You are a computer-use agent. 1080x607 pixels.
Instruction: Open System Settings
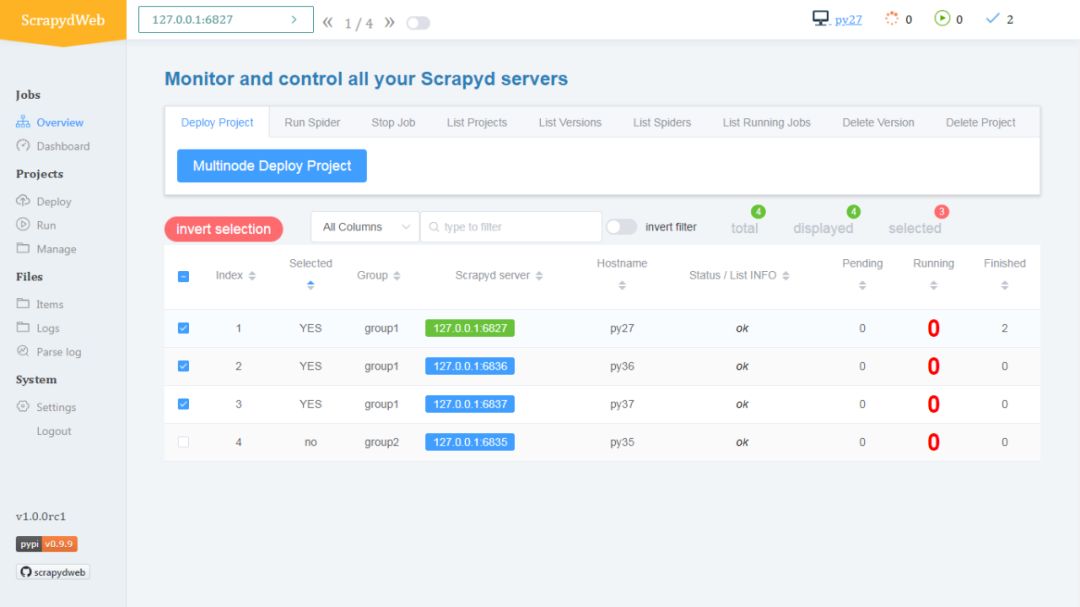pyautogui.click(x=46, y=407)
